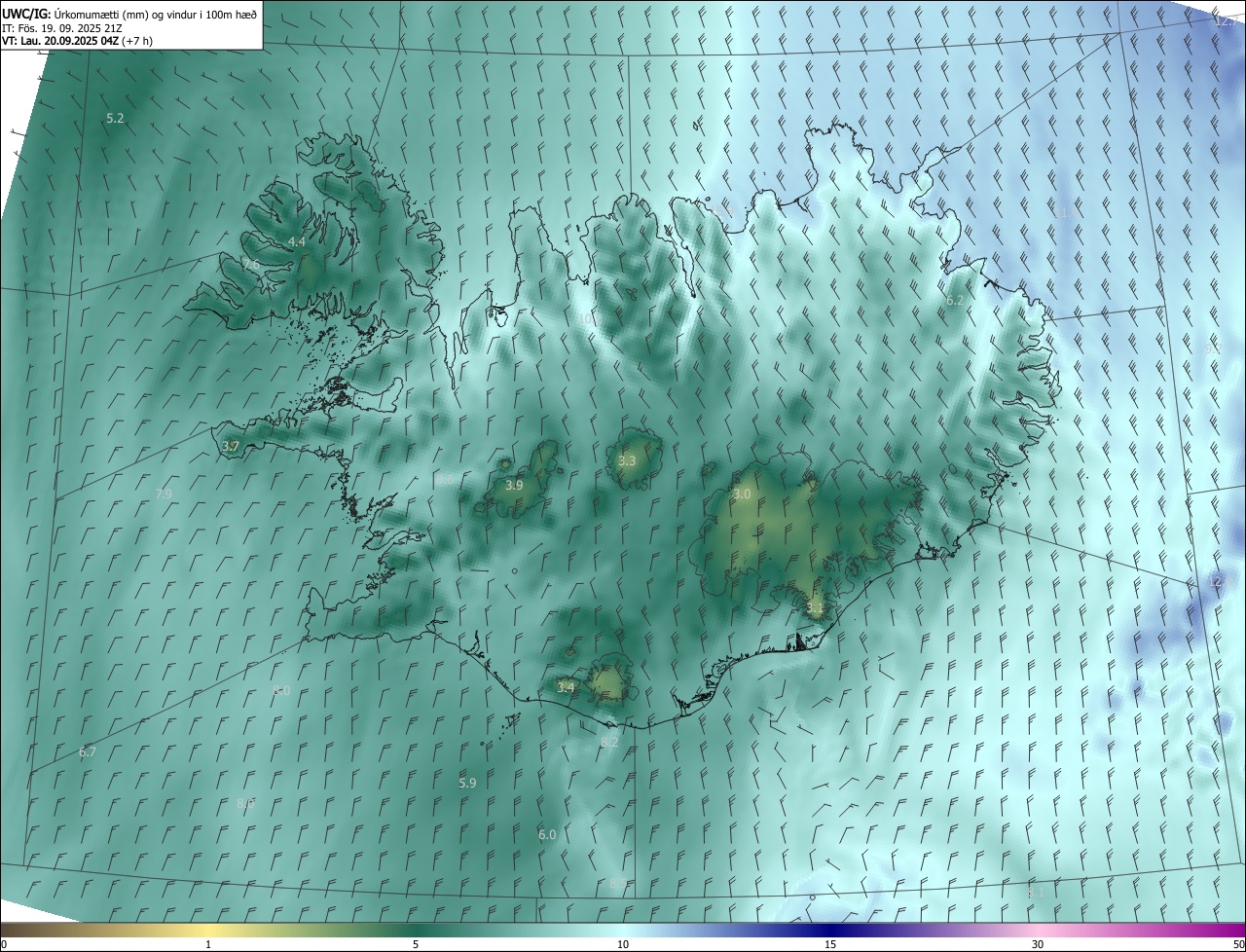Click the 5.9 value in the southern sea
The height and width of the screenshot is (952, 1246).
tap(467, 783)
